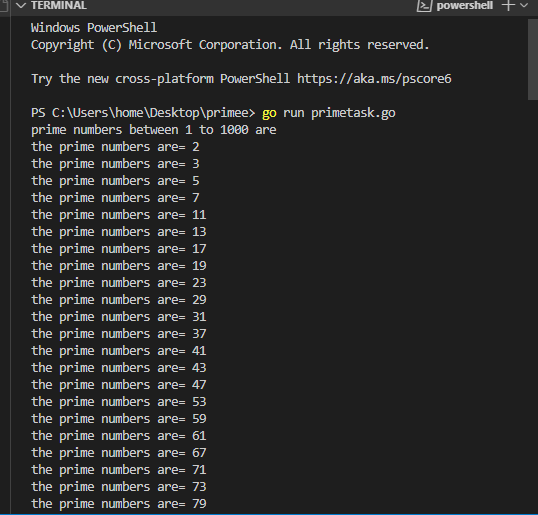The image size is (538, 515).
Task: Click output line 'the prime numbers are= 23'
Action: pos(119,283)
